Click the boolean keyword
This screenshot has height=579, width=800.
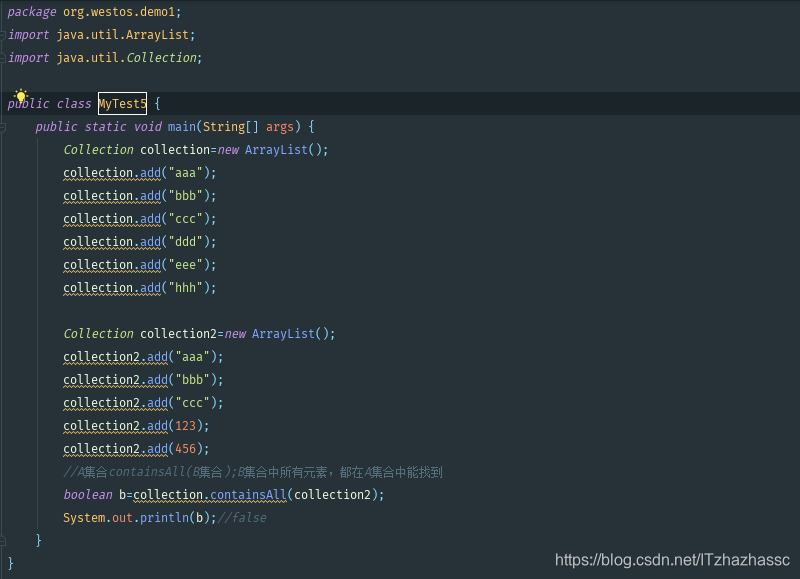tap(88, 495)
